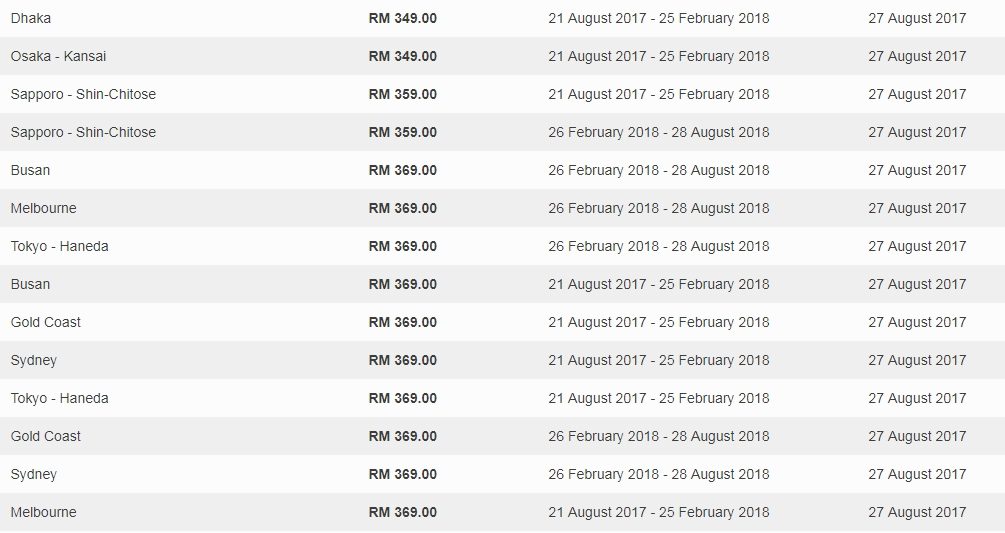Viewport: 1005px width, 533px height.
Task: Click Tokyo - Haneda with 26 February 2018 period
Action: 502,246
